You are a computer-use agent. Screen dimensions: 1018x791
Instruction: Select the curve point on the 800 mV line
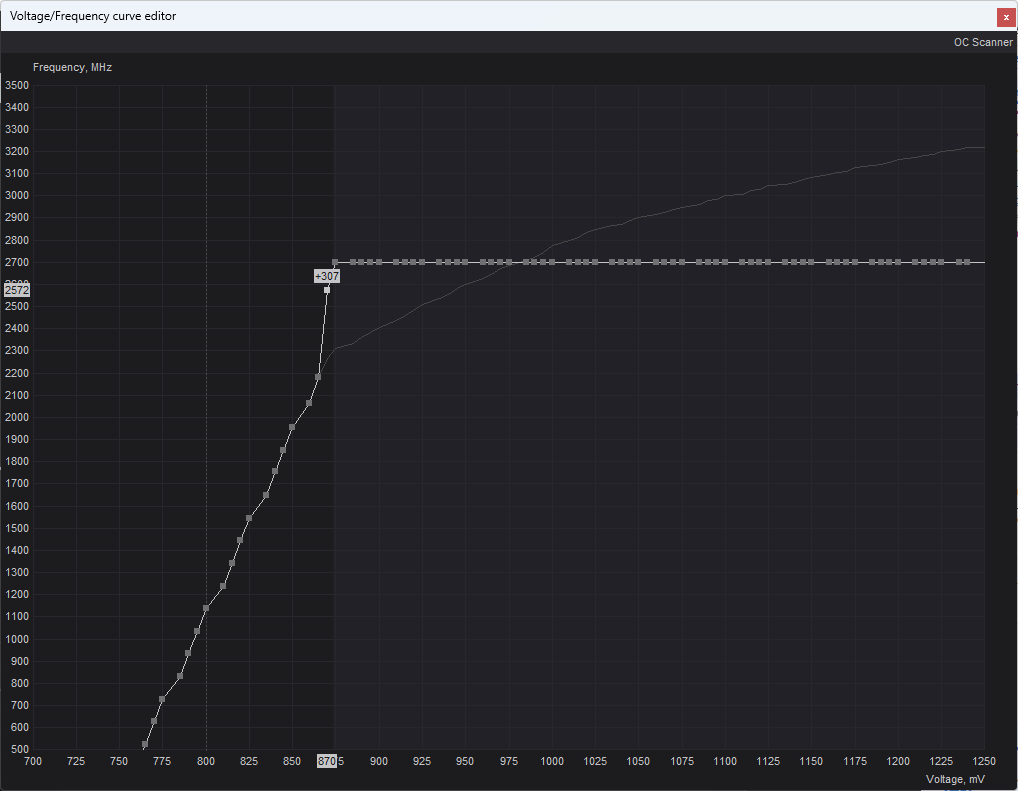206,608
